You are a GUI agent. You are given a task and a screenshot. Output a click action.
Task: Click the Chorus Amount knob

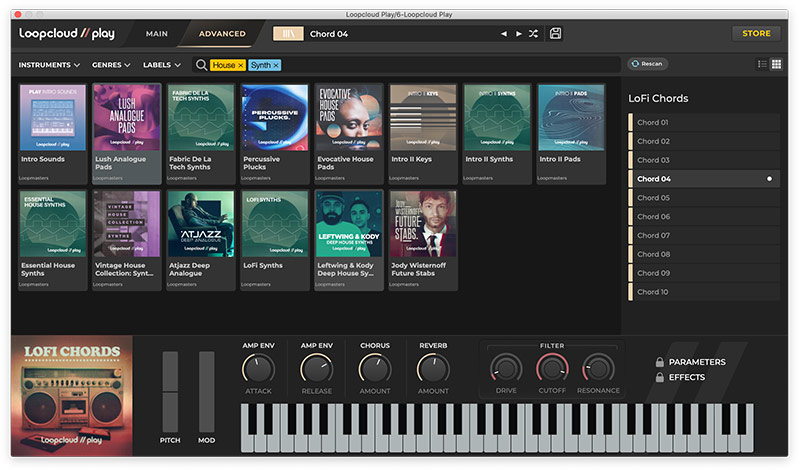pos(374,369)
